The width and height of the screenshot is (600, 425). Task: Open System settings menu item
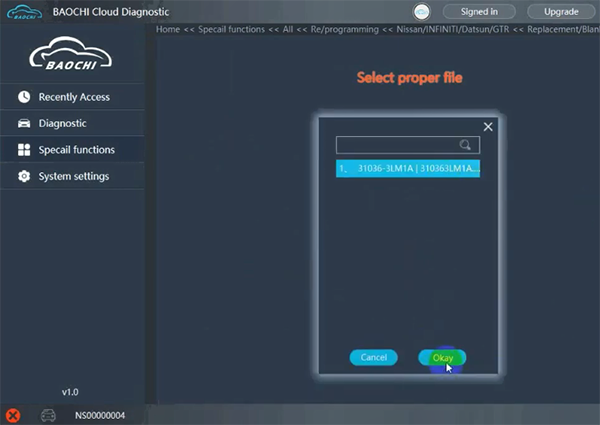coord(72,176)
